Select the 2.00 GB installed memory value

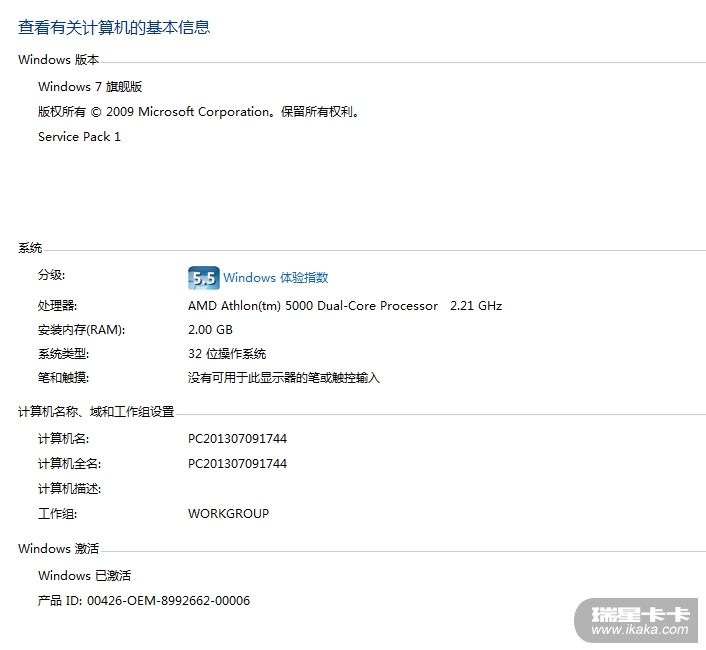(210, 330)
